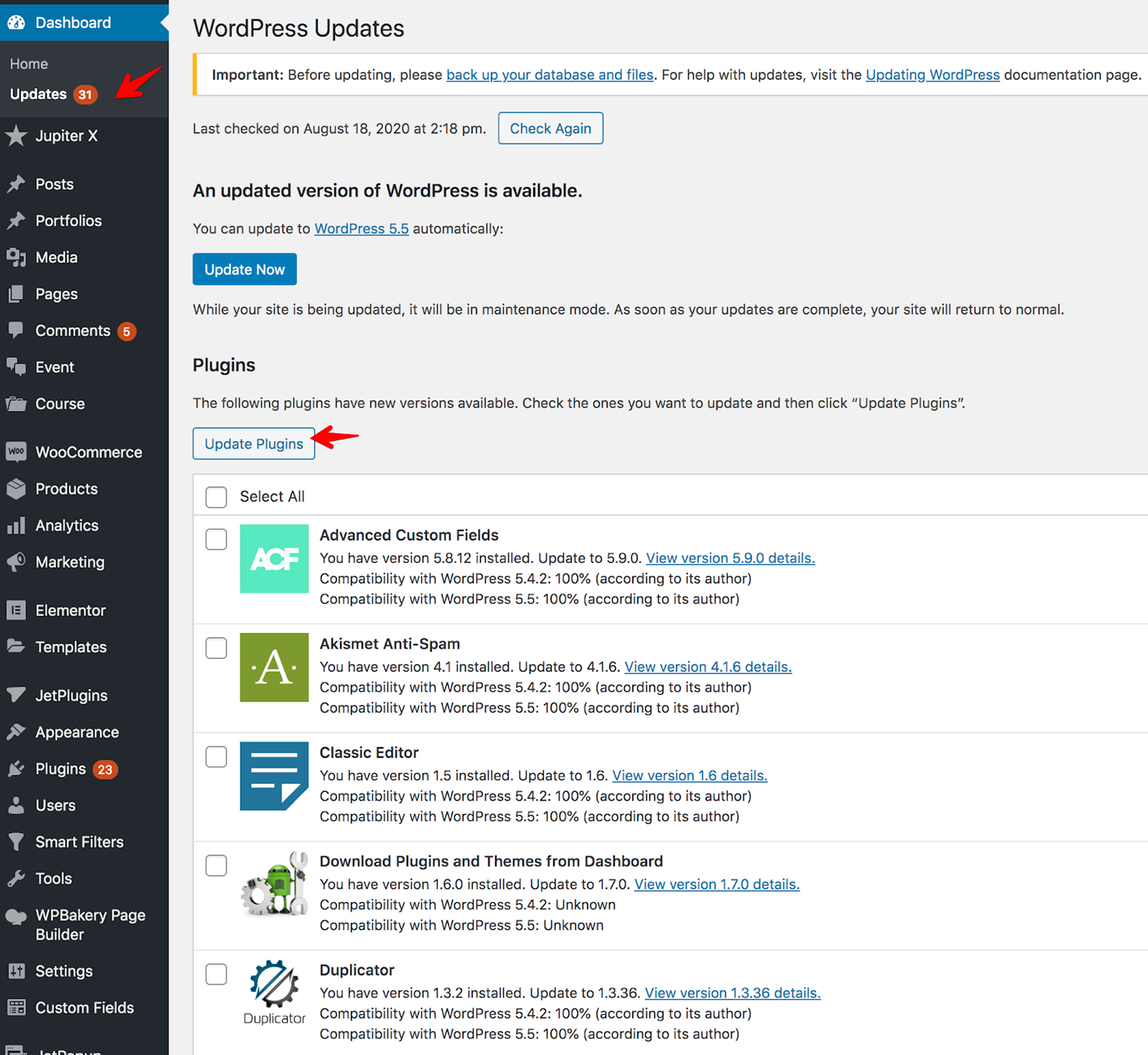Click the Classic Editor plugin title
The width and height of the screenshot is (1148, 1055).
pyautogui.click(x=369, y=753)
